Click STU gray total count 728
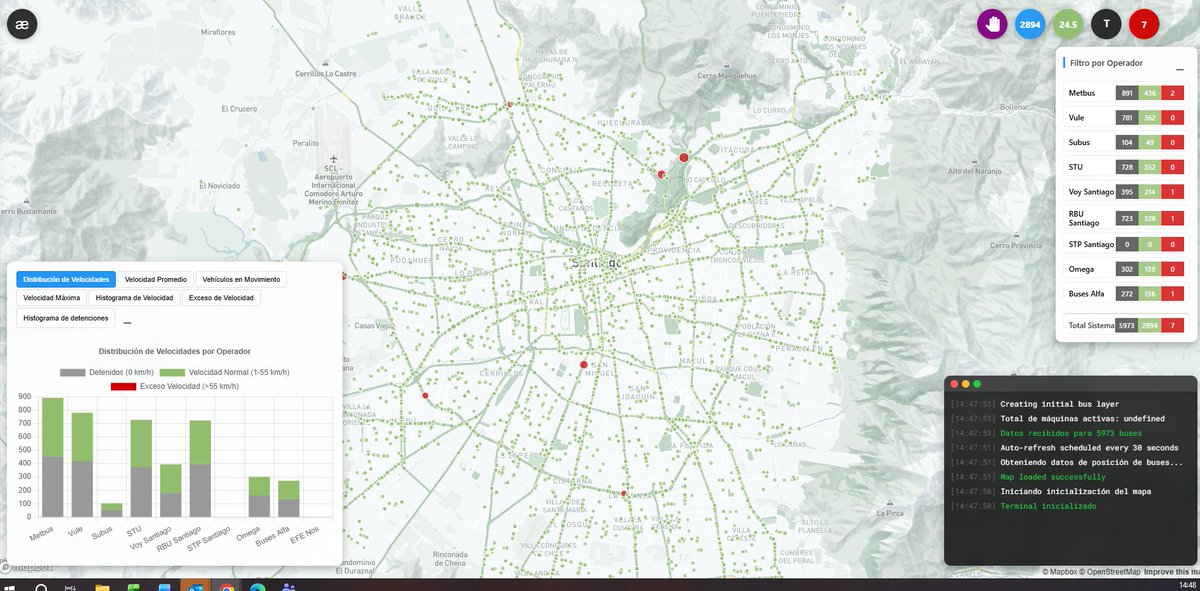Screen dimensions: 1200x591 1126,167
